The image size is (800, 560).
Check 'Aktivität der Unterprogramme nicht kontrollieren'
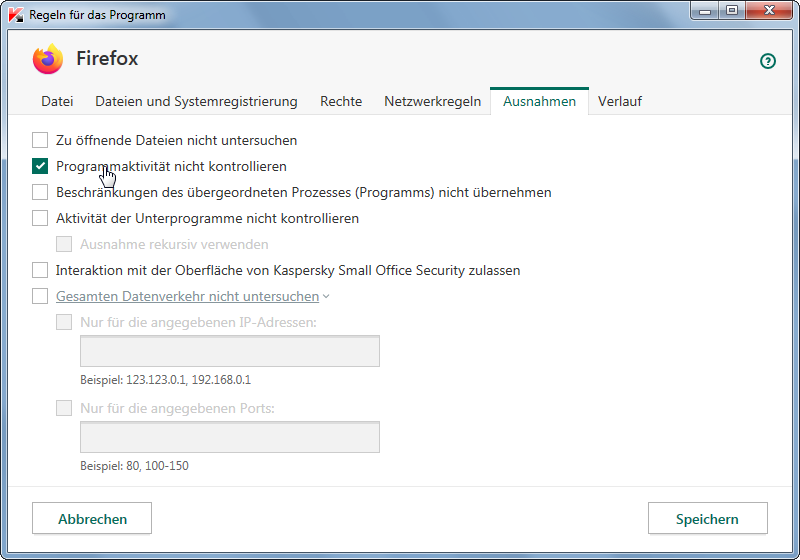click(40, 218)
